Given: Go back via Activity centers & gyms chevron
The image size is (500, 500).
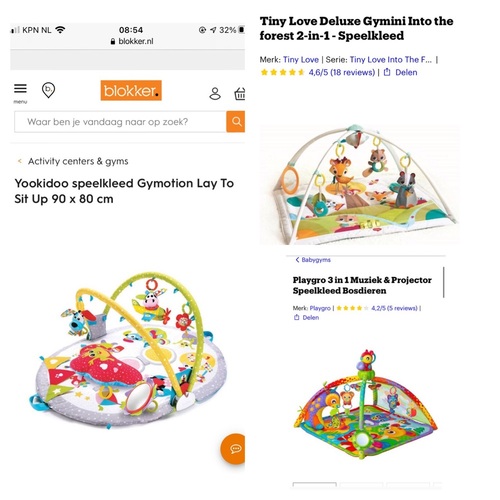Looking at the screenshot, I should coord(20,161).
